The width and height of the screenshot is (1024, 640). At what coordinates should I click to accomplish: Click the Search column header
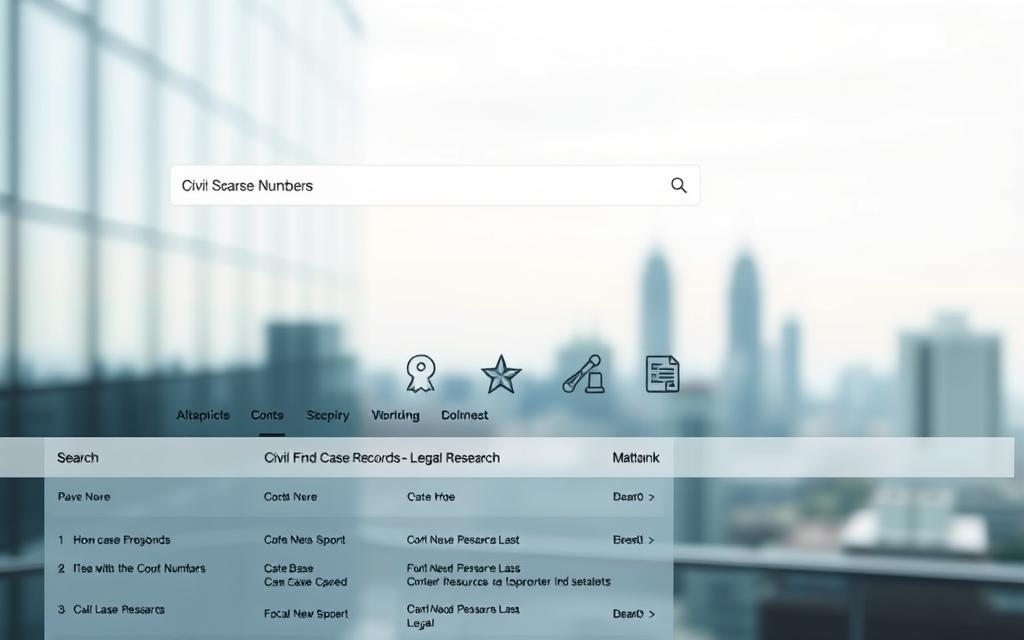(x=78, y=458)
